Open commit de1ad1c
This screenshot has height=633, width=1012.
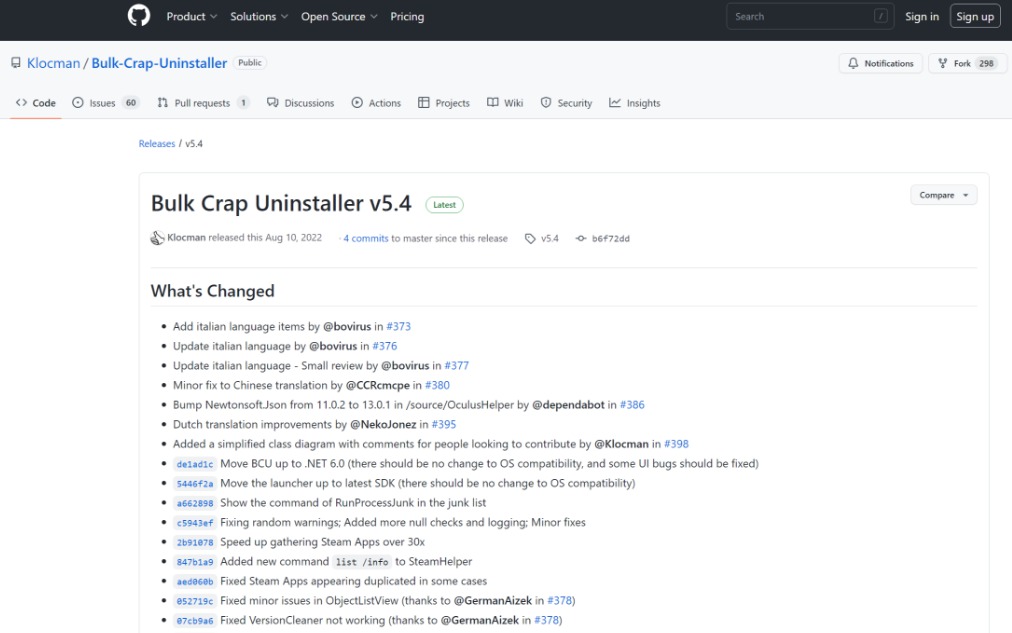195,464
